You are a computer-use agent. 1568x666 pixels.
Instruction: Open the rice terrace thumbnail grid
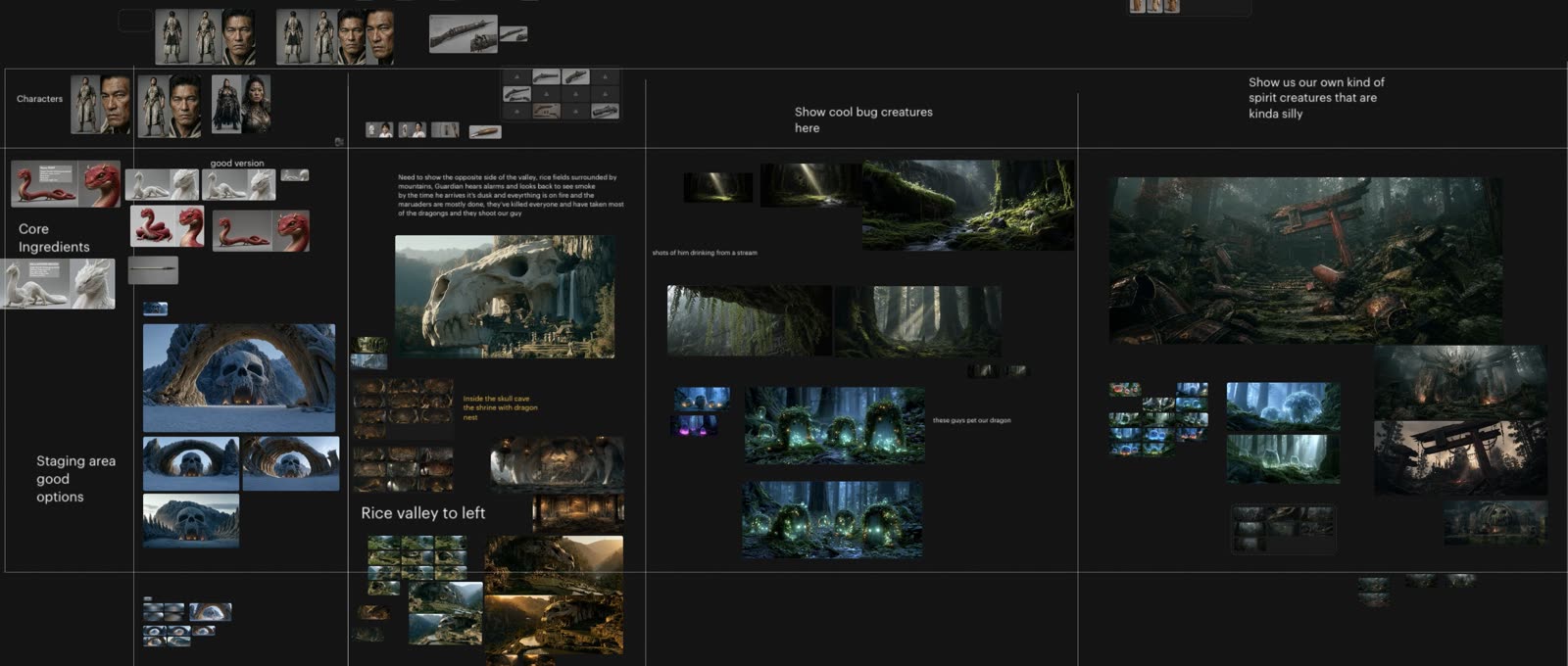(416, 565)
